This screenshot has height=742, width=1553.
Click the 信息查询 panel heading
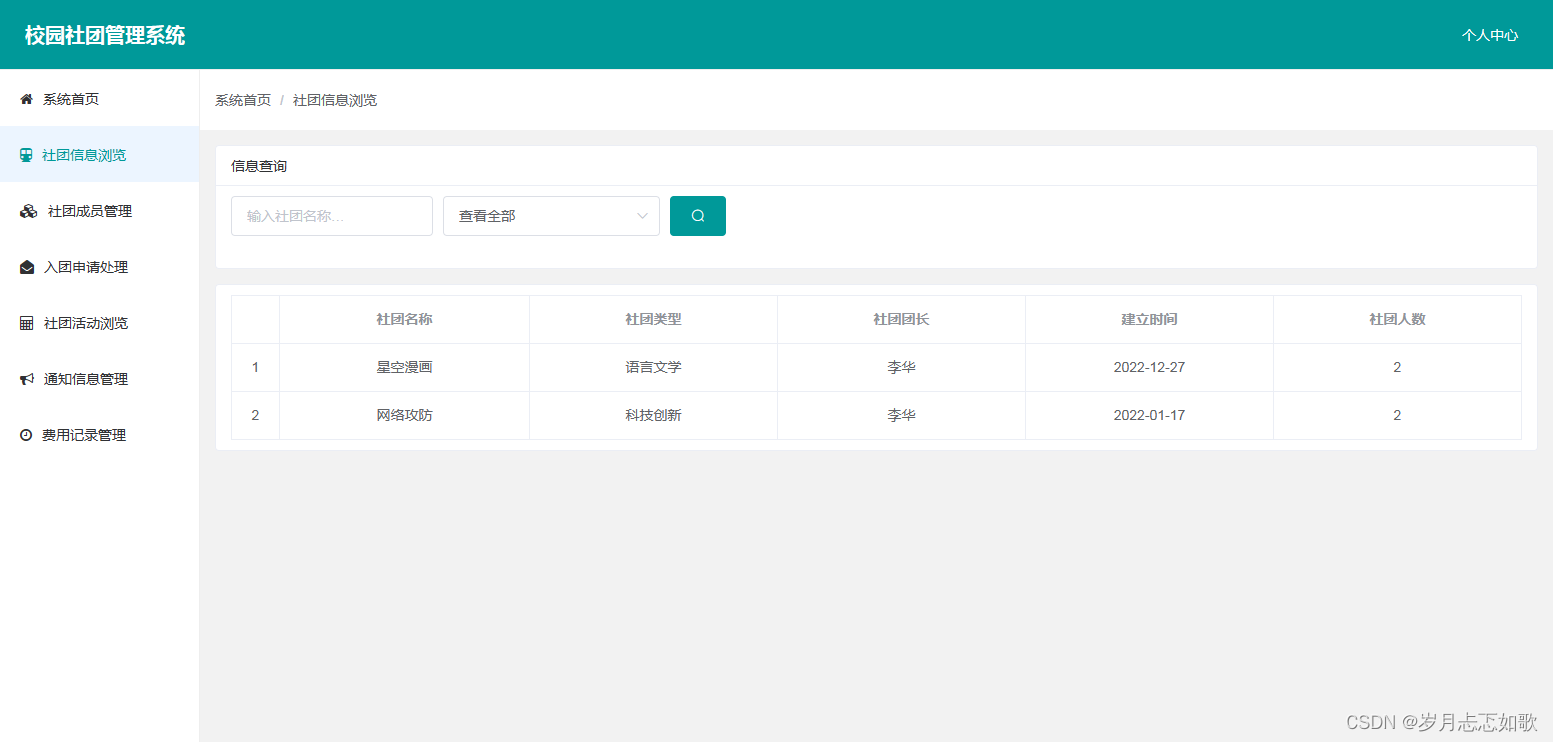click(259, 166)
